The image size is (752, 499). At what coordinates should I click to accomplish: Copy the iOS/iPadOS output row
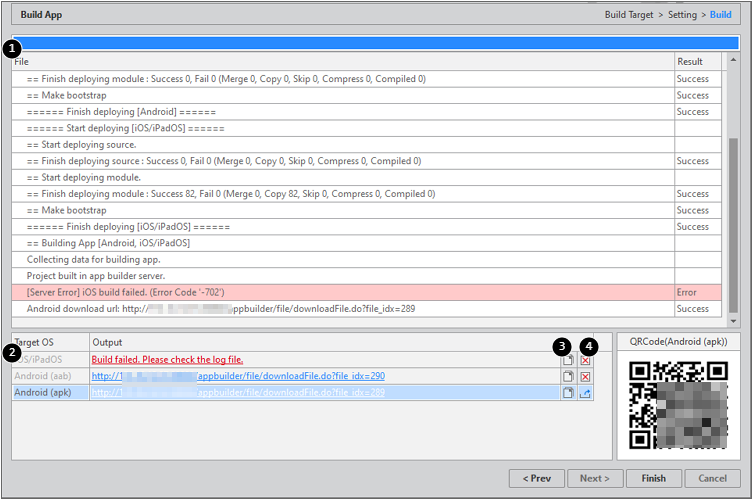(x=568, y=360)
